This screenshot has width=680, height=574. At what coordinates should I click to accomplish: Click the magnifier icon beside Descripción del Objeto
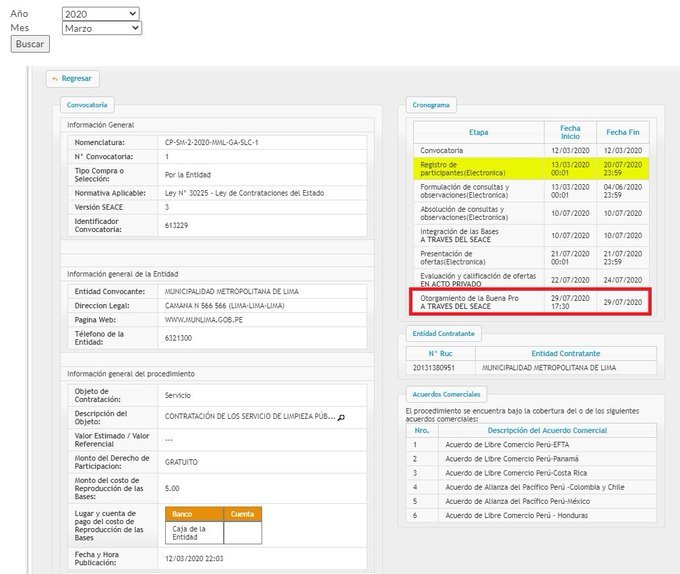click(341, 417)
